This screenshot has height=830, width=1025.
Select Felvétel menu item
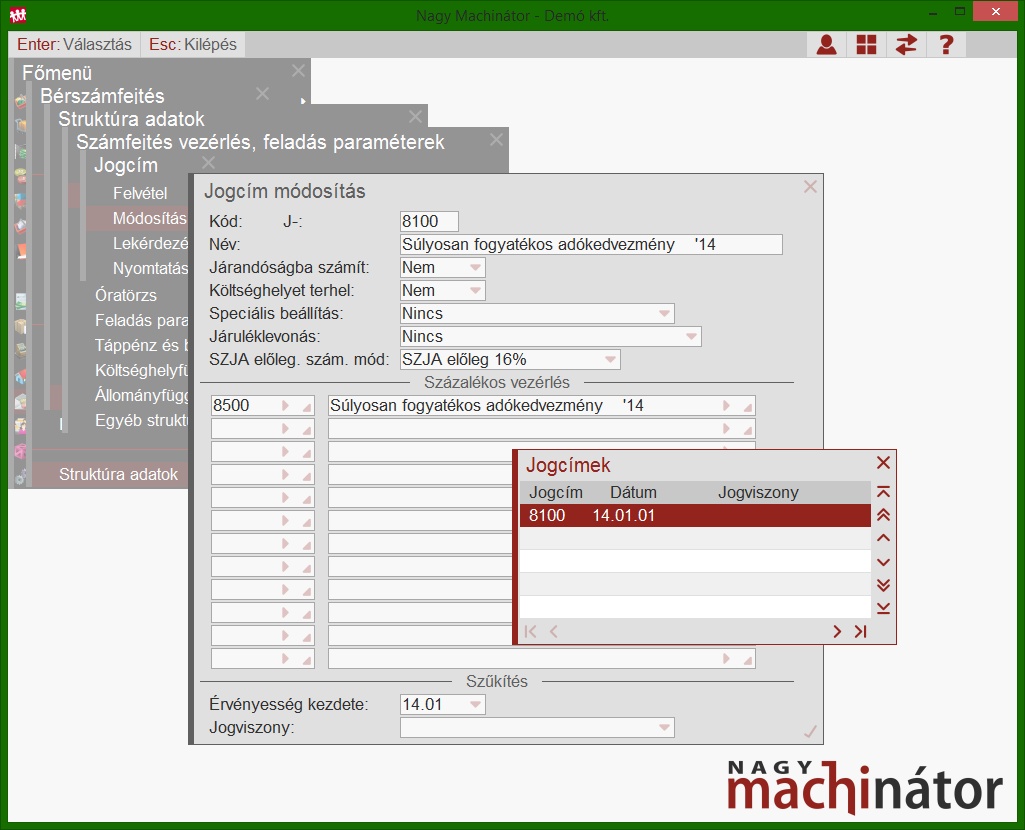click(140, 193)
